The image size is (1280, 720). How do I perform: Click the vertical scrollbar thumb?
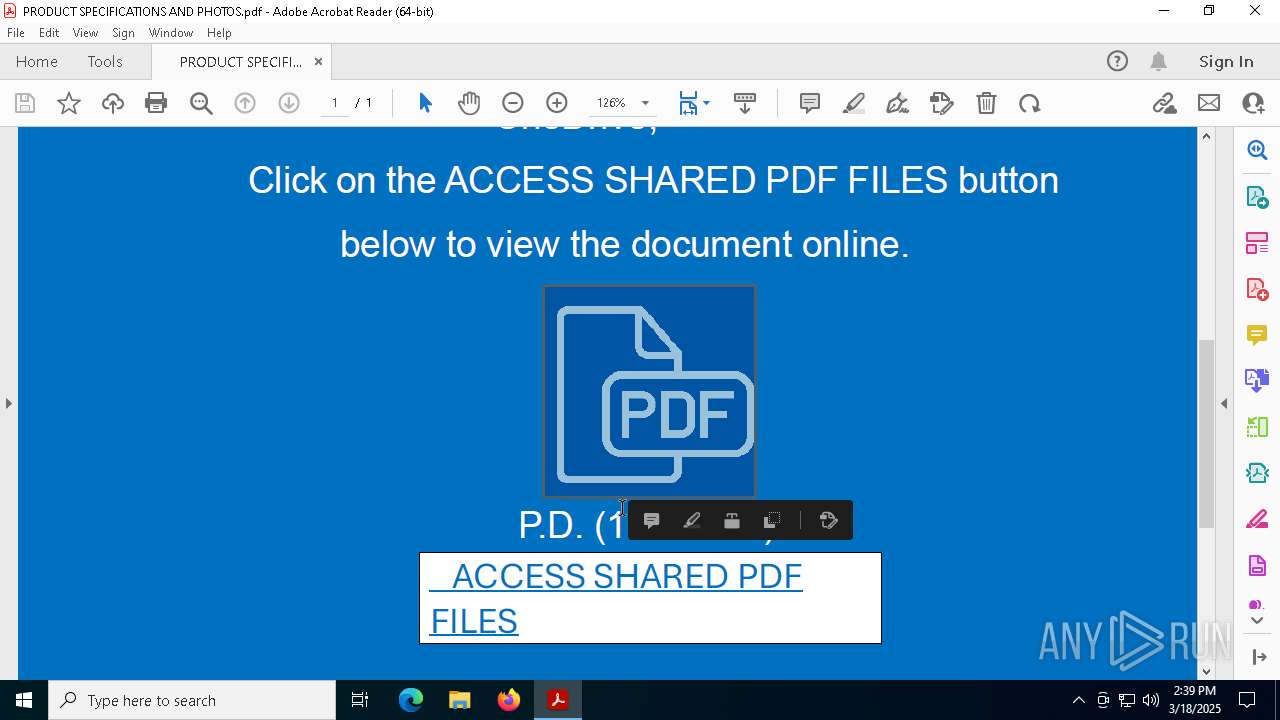coord(1206,434)
